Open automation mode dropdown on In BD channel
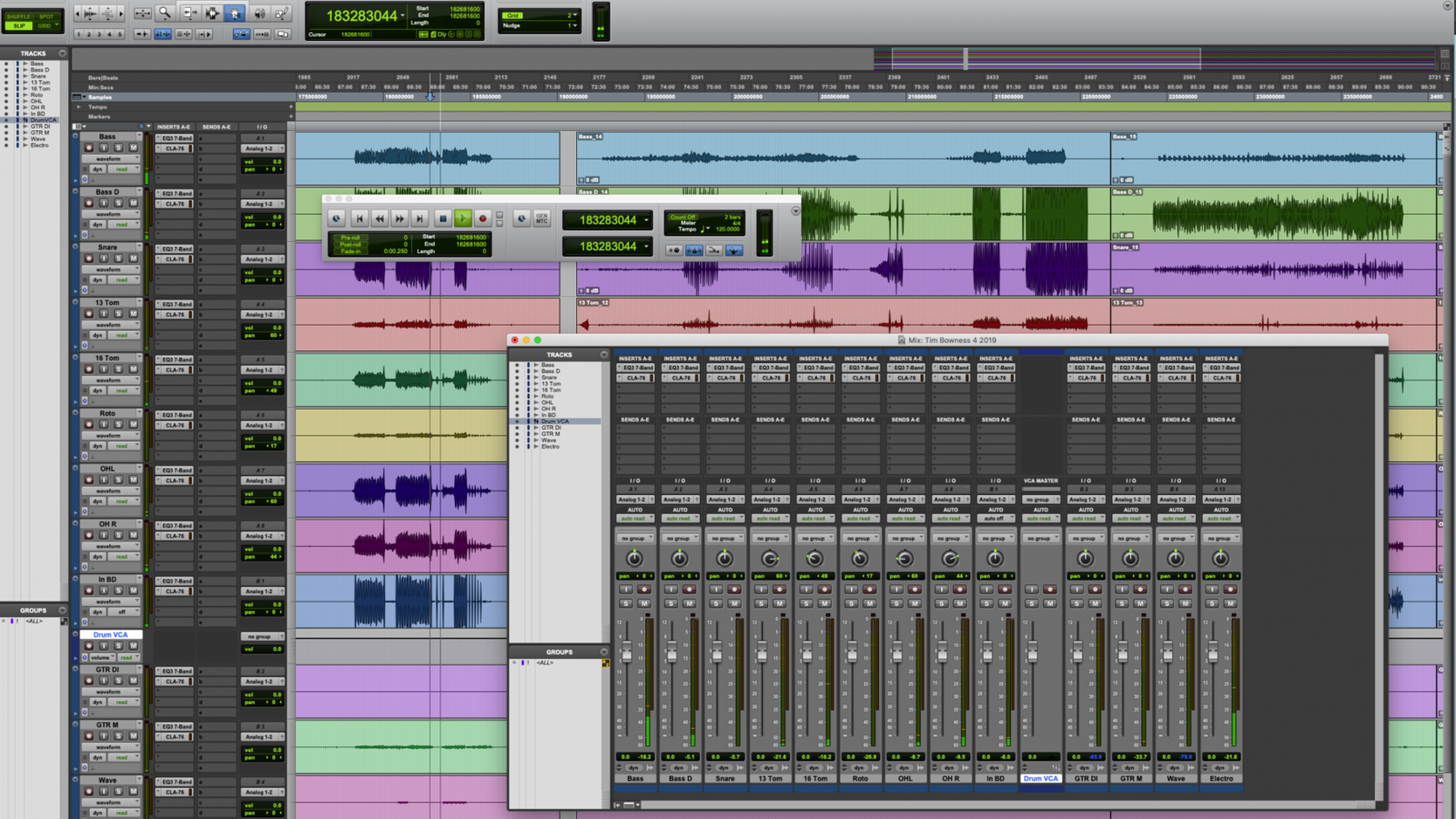The width and height of the screenshot is (1456, 819). pos(995,519)
